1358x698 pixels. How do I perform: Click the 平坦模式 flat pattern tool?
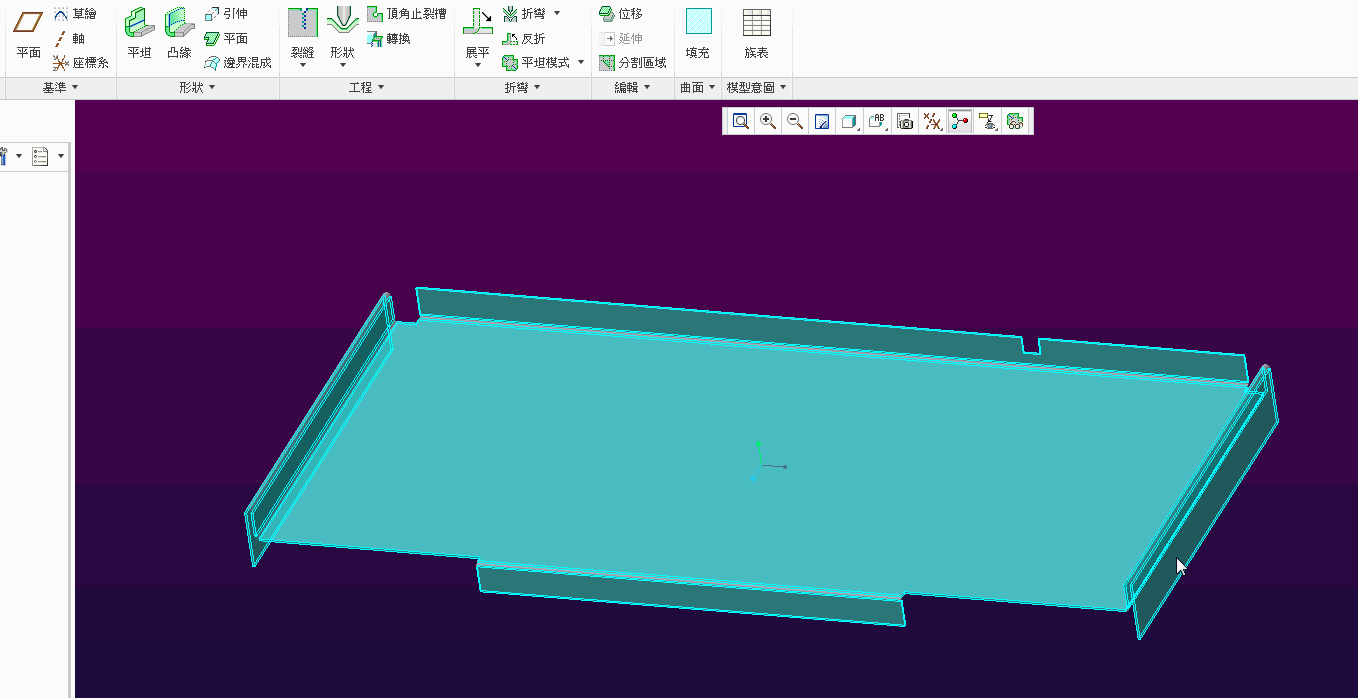point(537,62)
